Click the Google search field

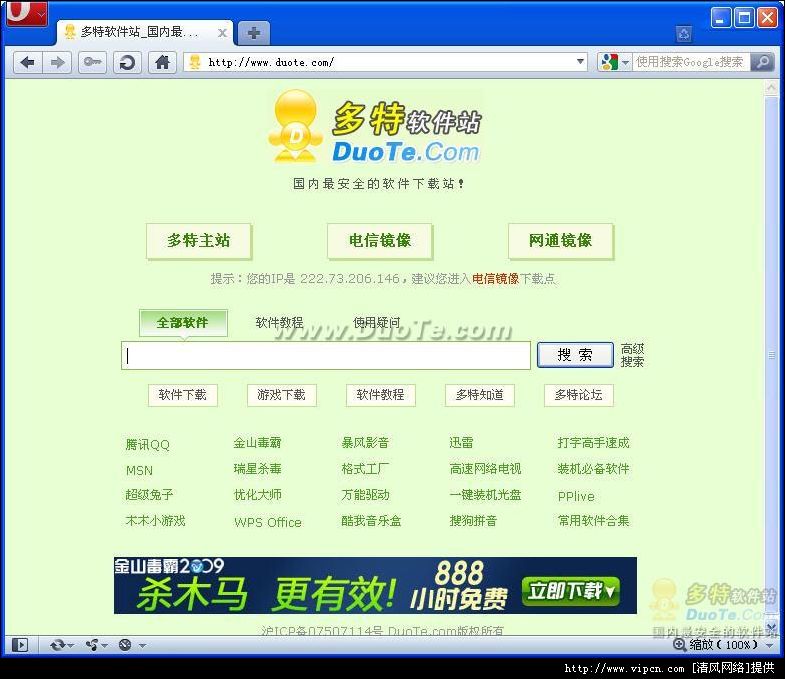(x=691, y=62)
